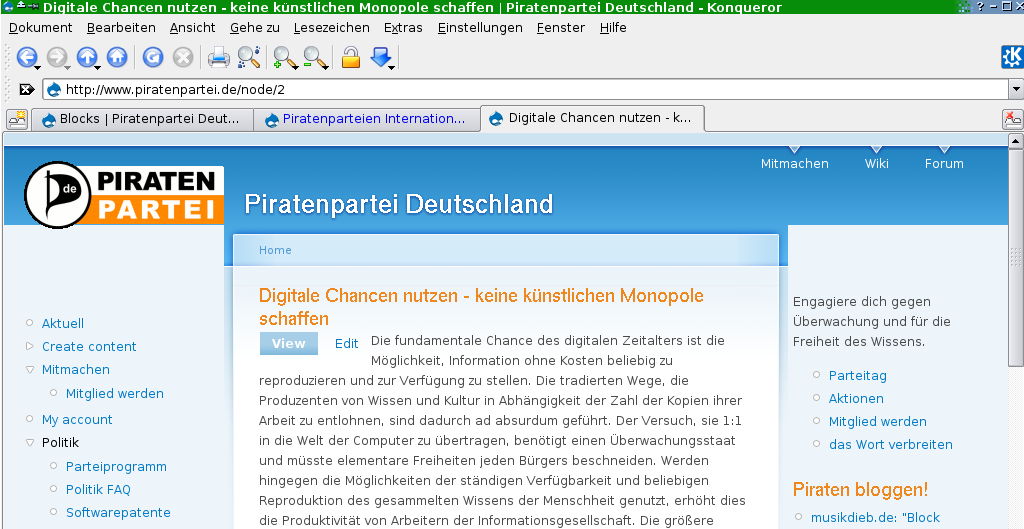The height and width of the screenshot is (529, 1024).
Task: Open the blue download arrow icon
Action: click(380, 58)
